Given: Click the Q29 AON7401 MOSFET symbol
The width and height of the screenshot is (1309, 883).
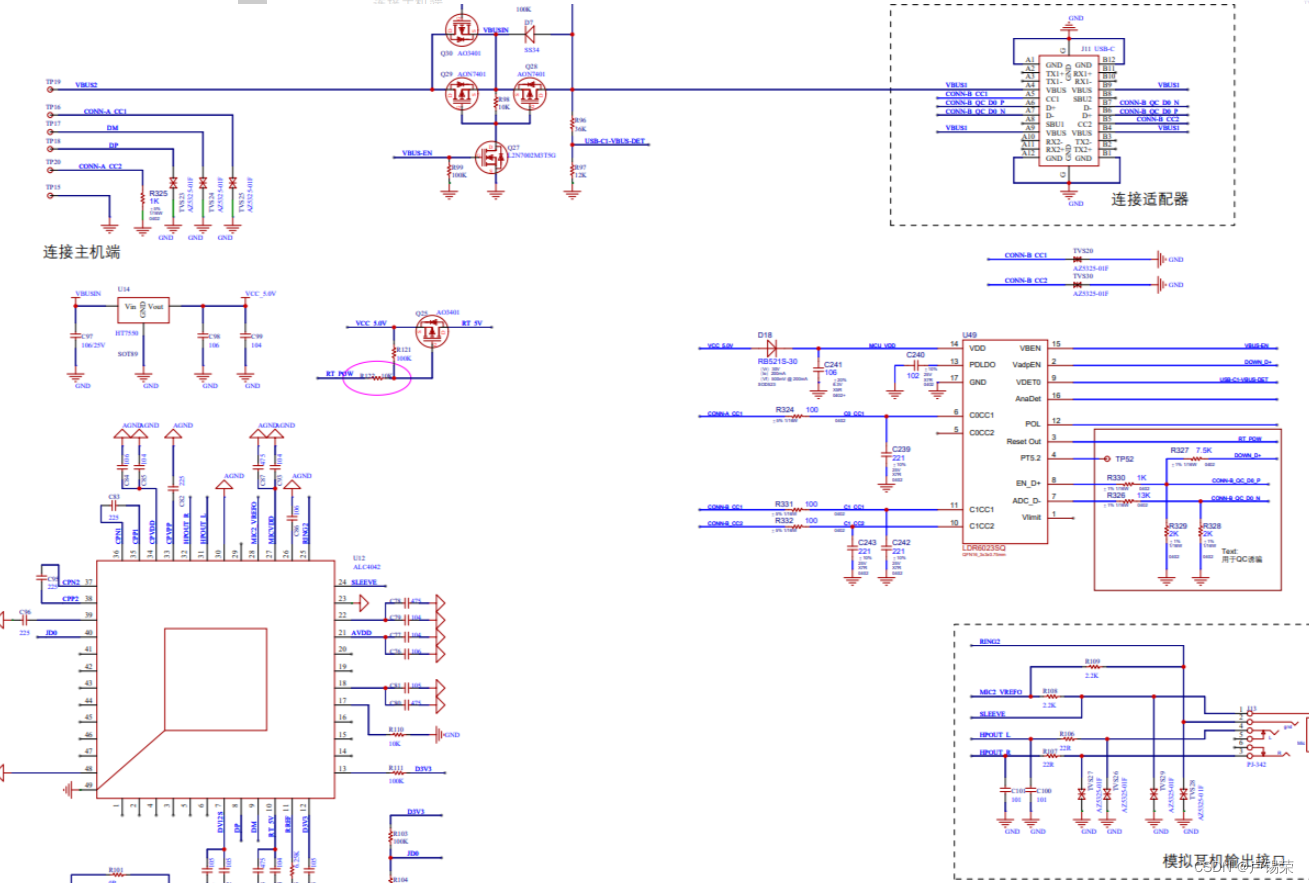Looking at the screenshot, I should tap(462, 95).
